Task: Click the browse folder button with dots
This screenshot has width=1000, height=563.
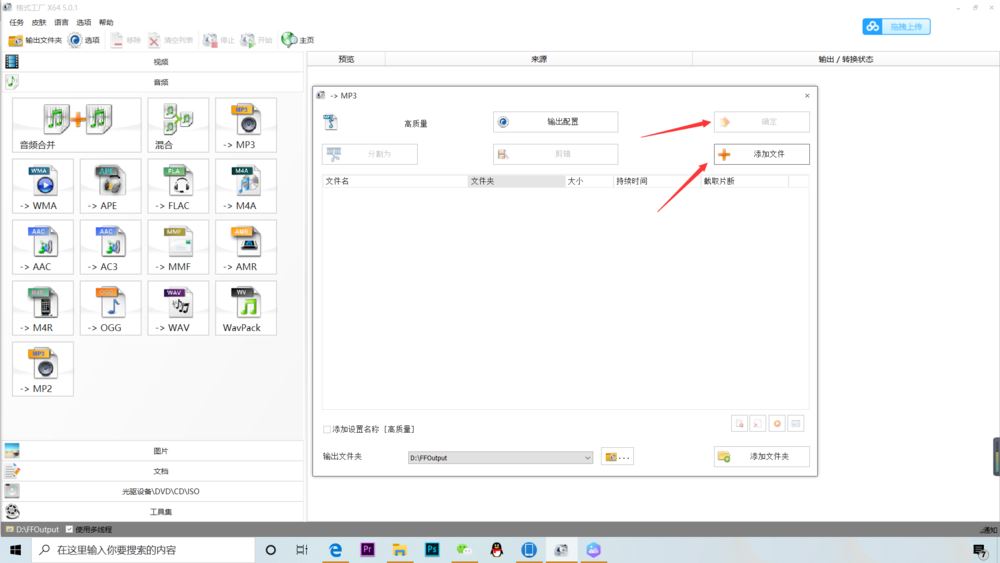Action: pyautogui.click(x=617, y=457)
